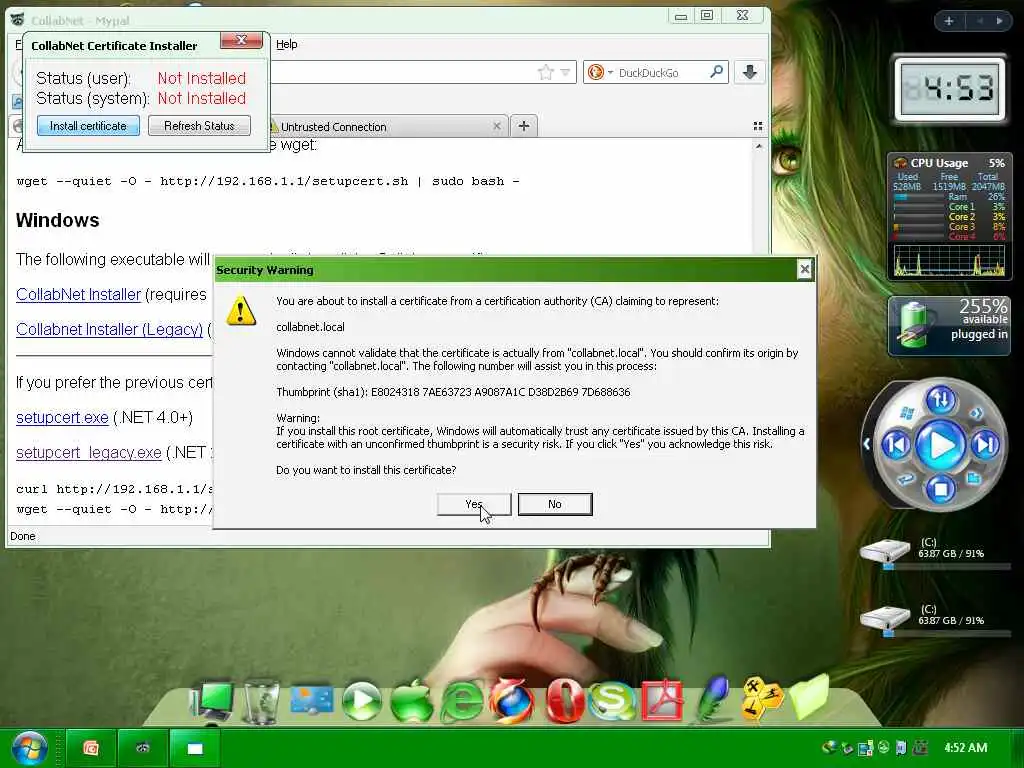Click the bookmark star icon
This screenshot has height=768, width=1024.
coord(546,72)
